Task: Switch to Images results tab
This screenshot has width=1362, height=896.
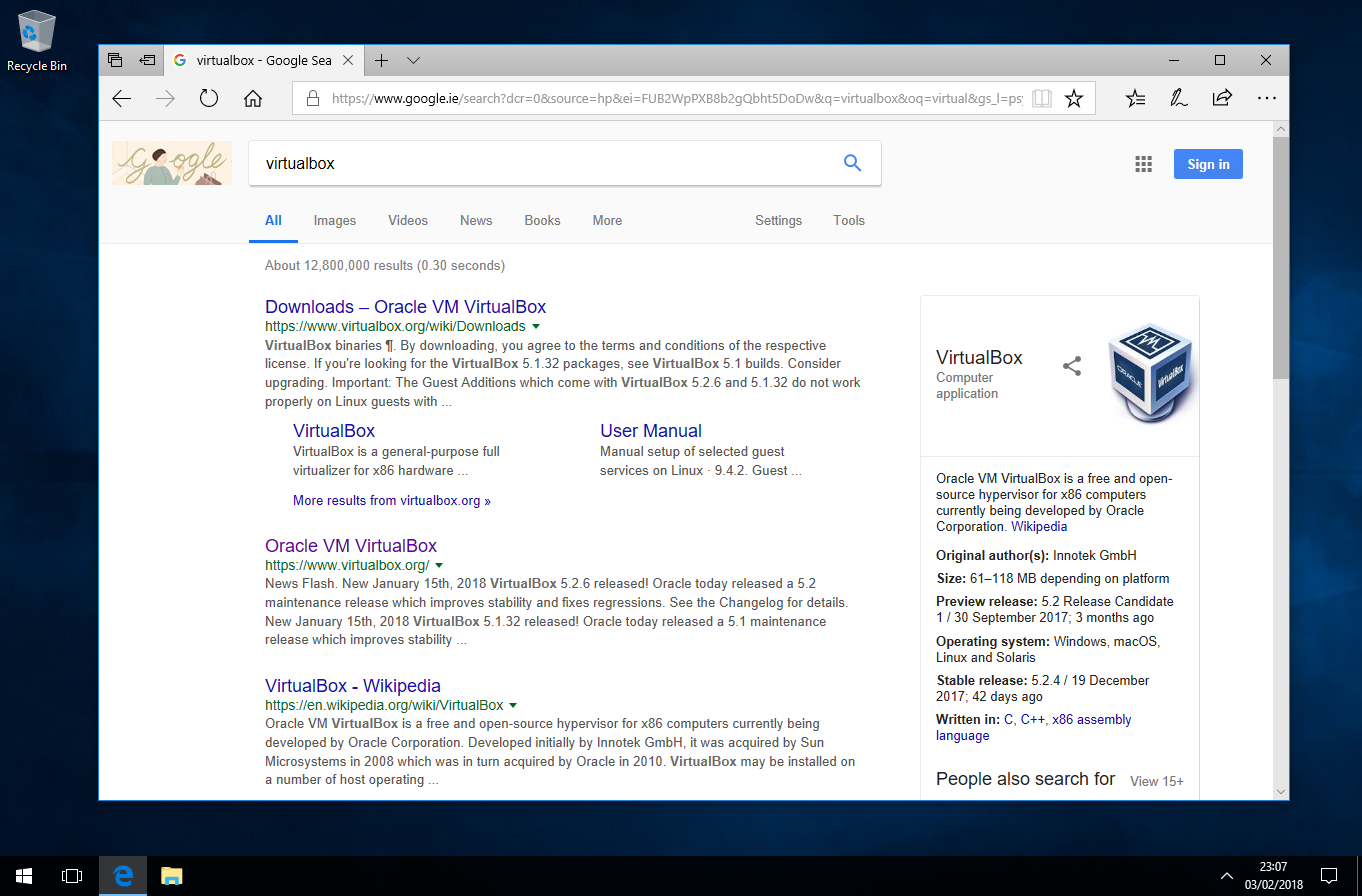Action: [335, 221]
